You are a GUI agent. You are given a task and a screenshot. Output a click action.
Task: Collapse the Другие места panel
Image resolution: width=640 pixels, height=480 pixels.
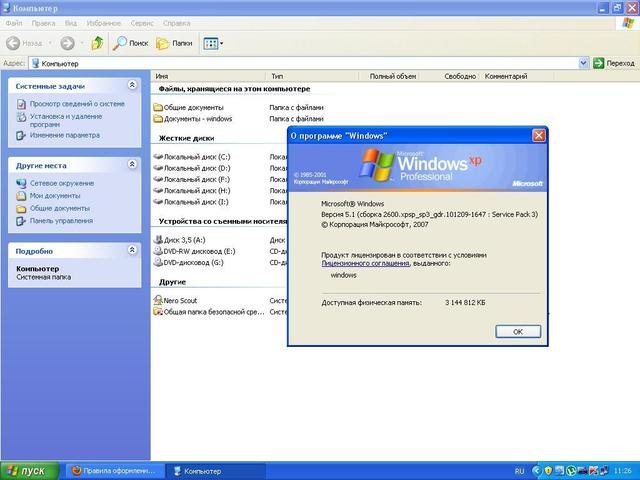coord(132,164)
